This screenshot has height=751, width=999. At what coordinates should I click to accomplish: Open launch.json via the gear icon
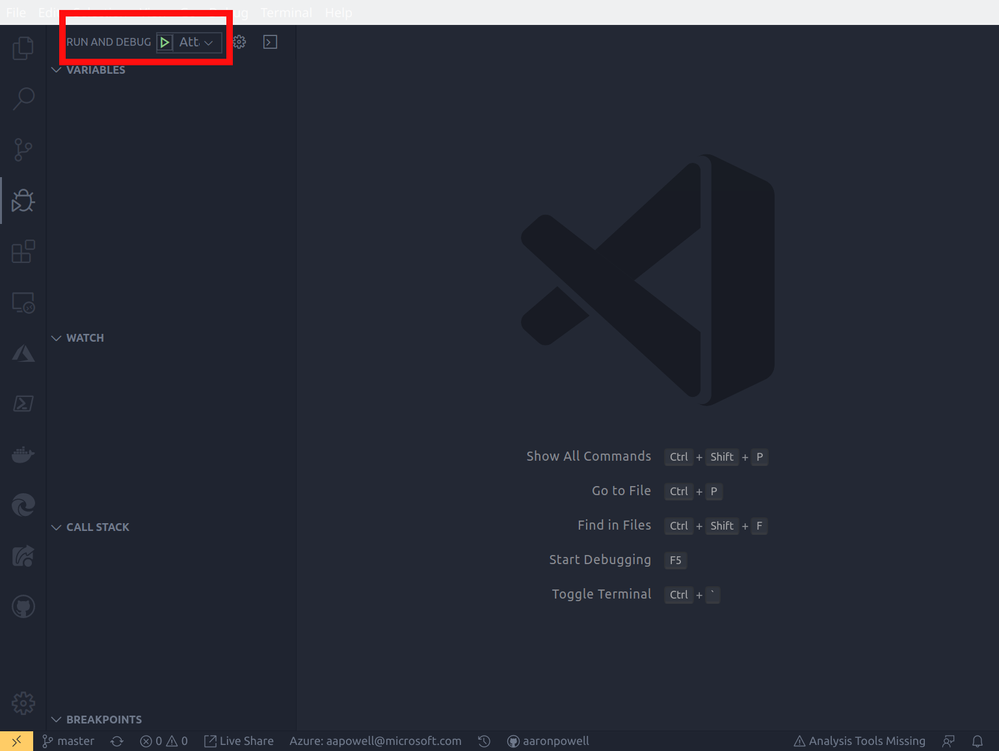(x=240, y=42)
